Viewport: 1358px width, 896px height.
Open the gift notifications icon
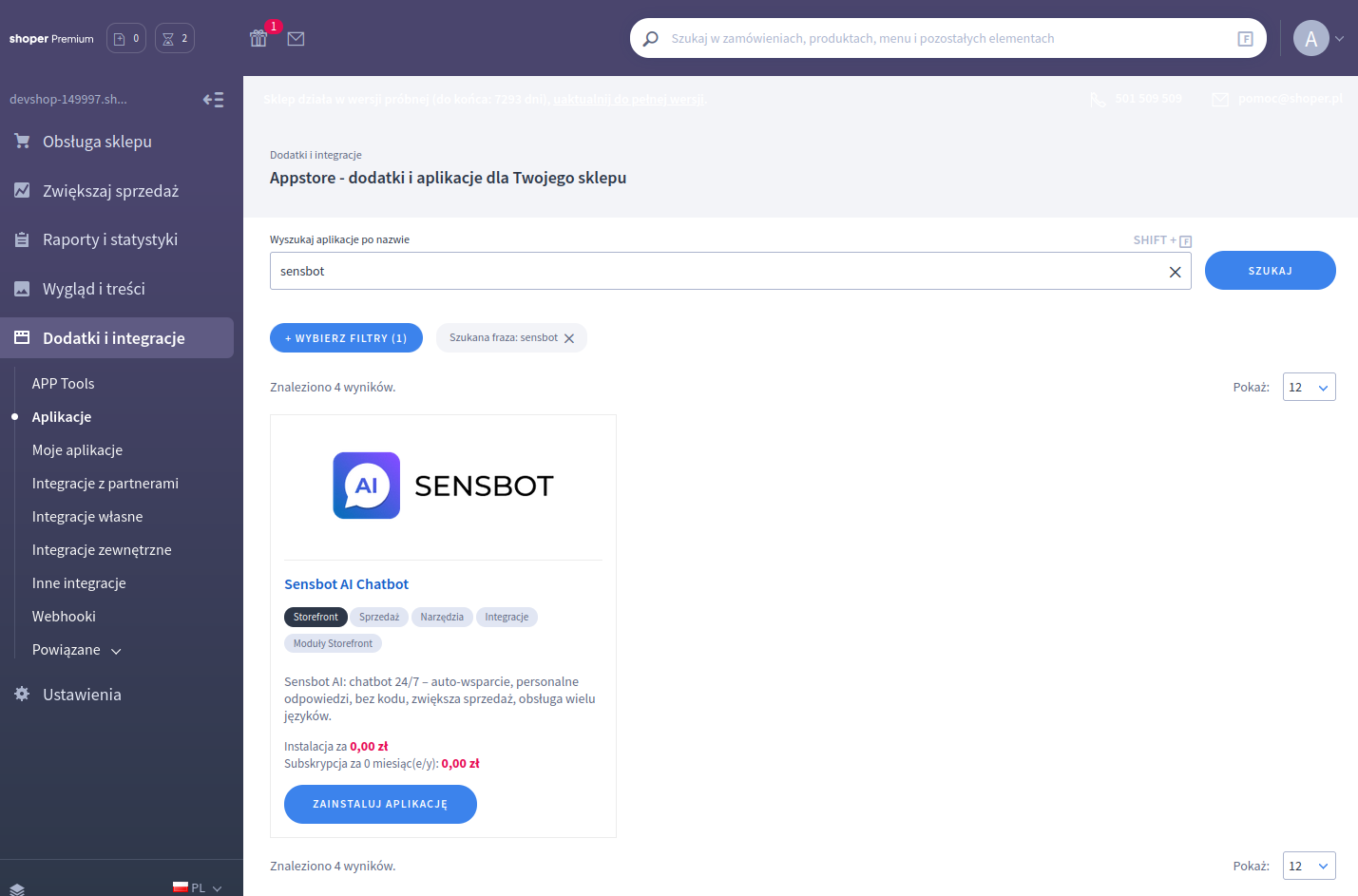click(258, 38)
